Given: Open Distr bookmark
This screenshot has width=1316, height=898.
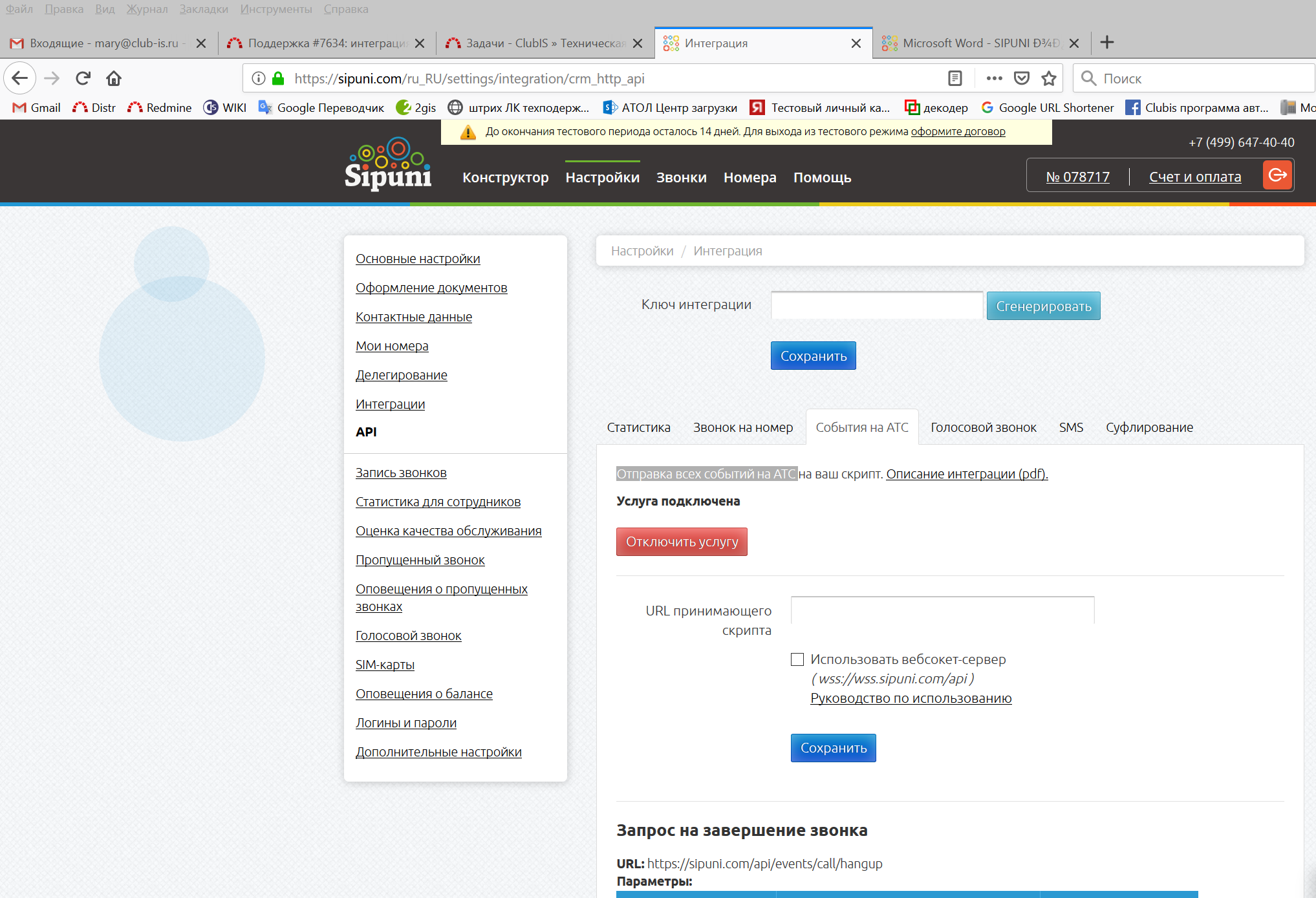Looking at the screenshot, I should [x=94, y=107].
